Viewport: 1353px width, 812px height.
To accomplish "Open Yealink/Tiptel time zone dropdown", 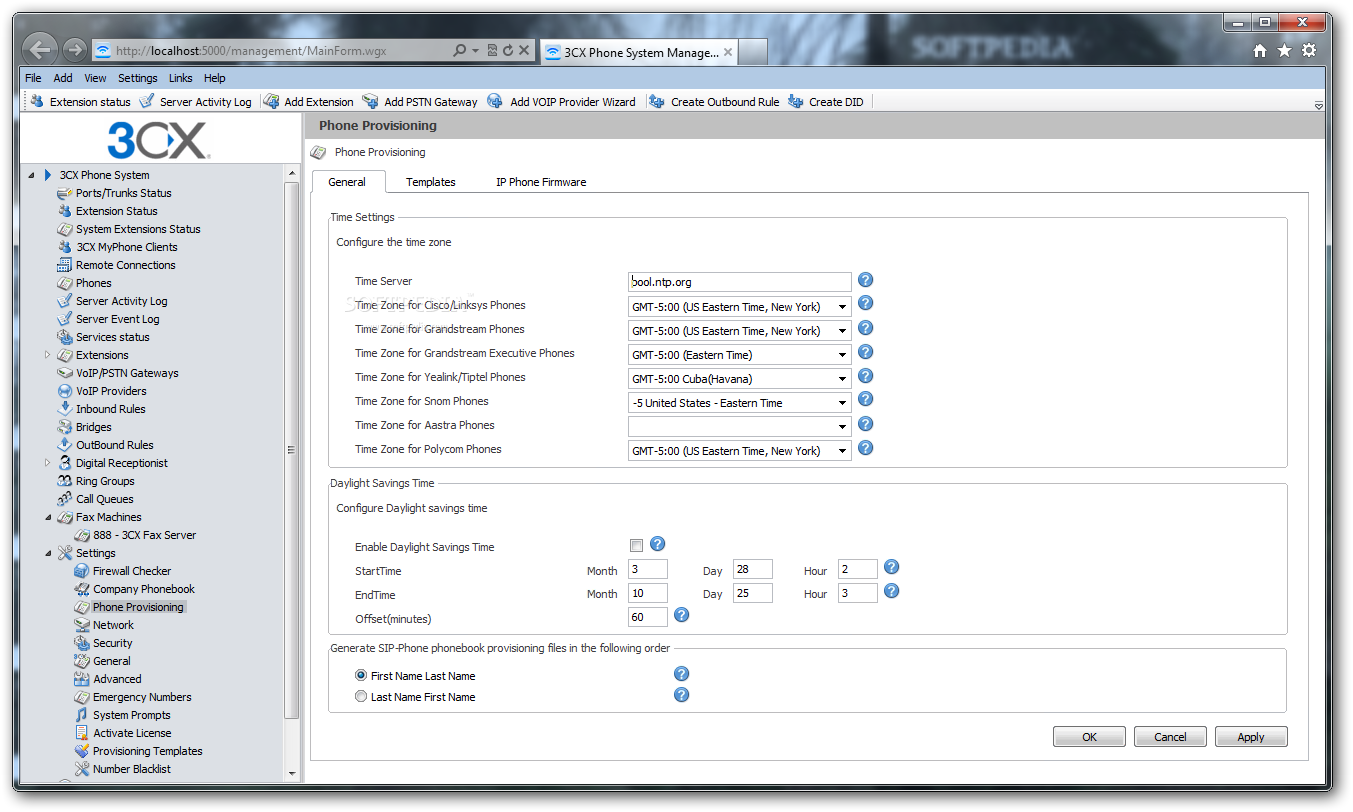I will (740, 379).
